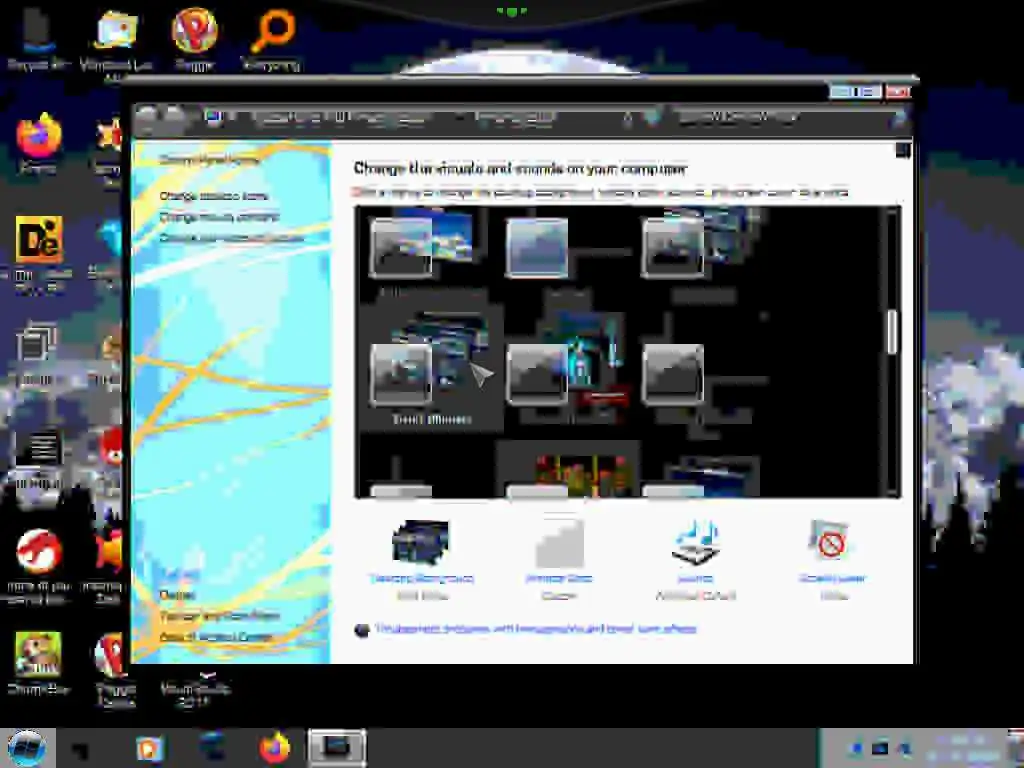The image size is (1024, 768).
Task: Click the troubleshoot link's round icon
Action: 362,630
